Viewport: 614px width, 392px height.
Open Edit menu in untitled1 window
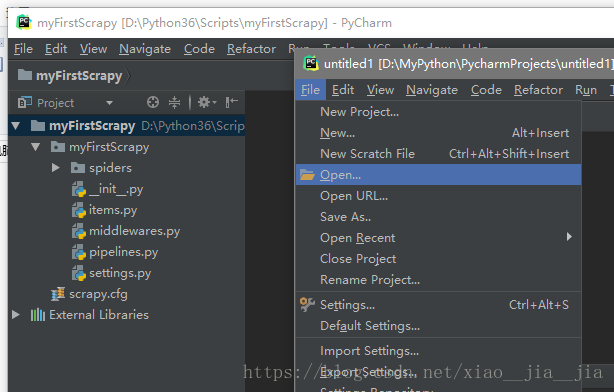pos(343,90)
